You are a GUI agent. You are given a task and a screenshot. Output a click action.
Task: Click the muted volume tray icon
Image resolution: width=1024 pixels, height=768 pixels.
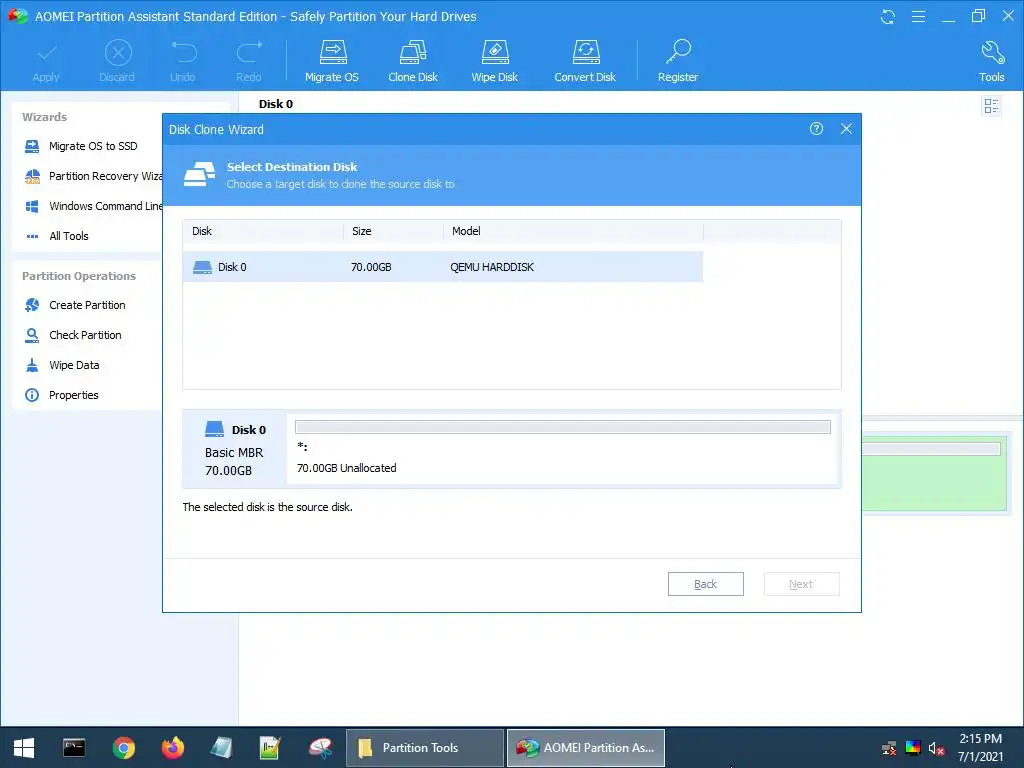[x=936, y=748]
